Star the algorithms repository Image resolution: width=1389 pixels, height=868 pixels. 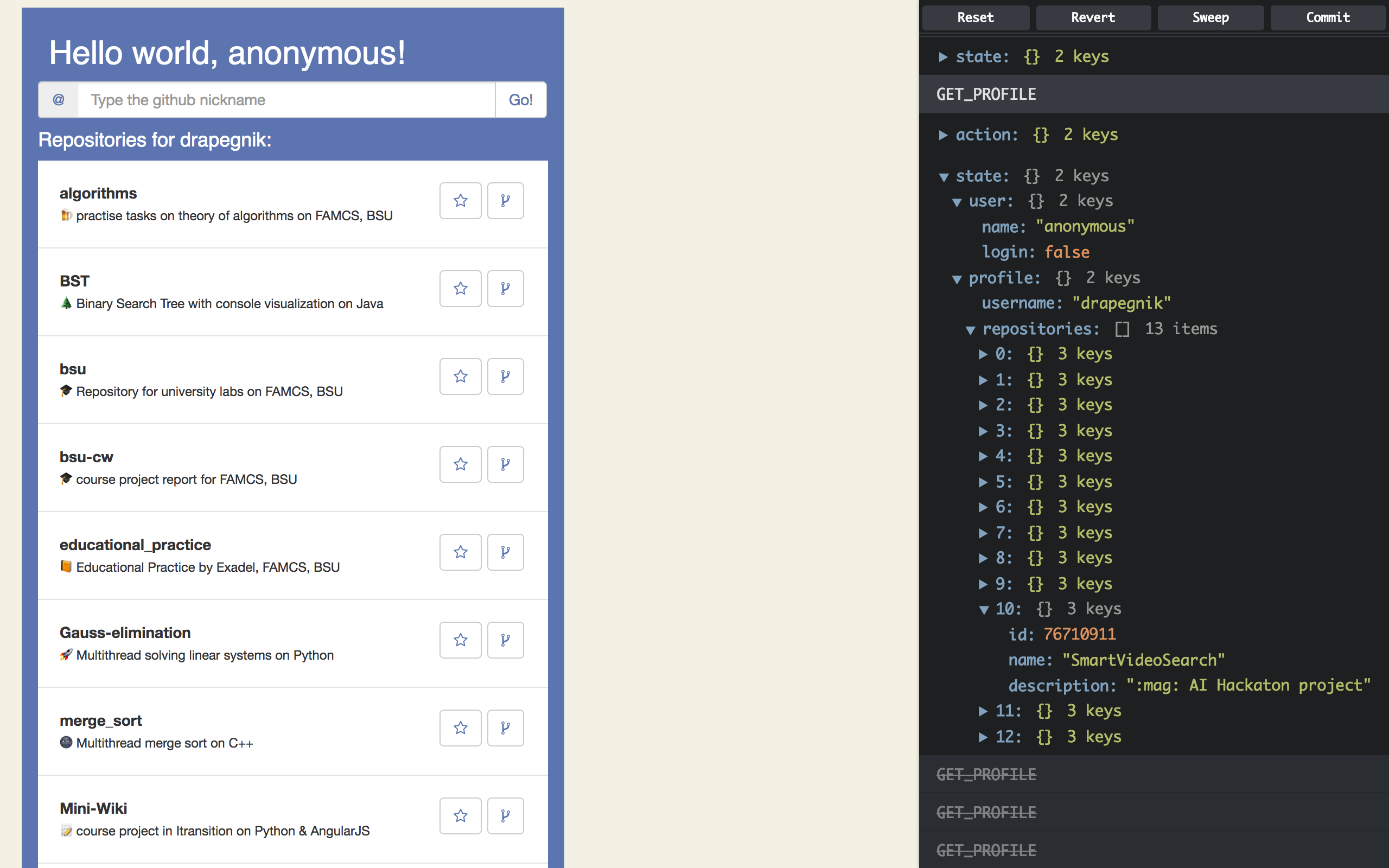tap(460, 200)
